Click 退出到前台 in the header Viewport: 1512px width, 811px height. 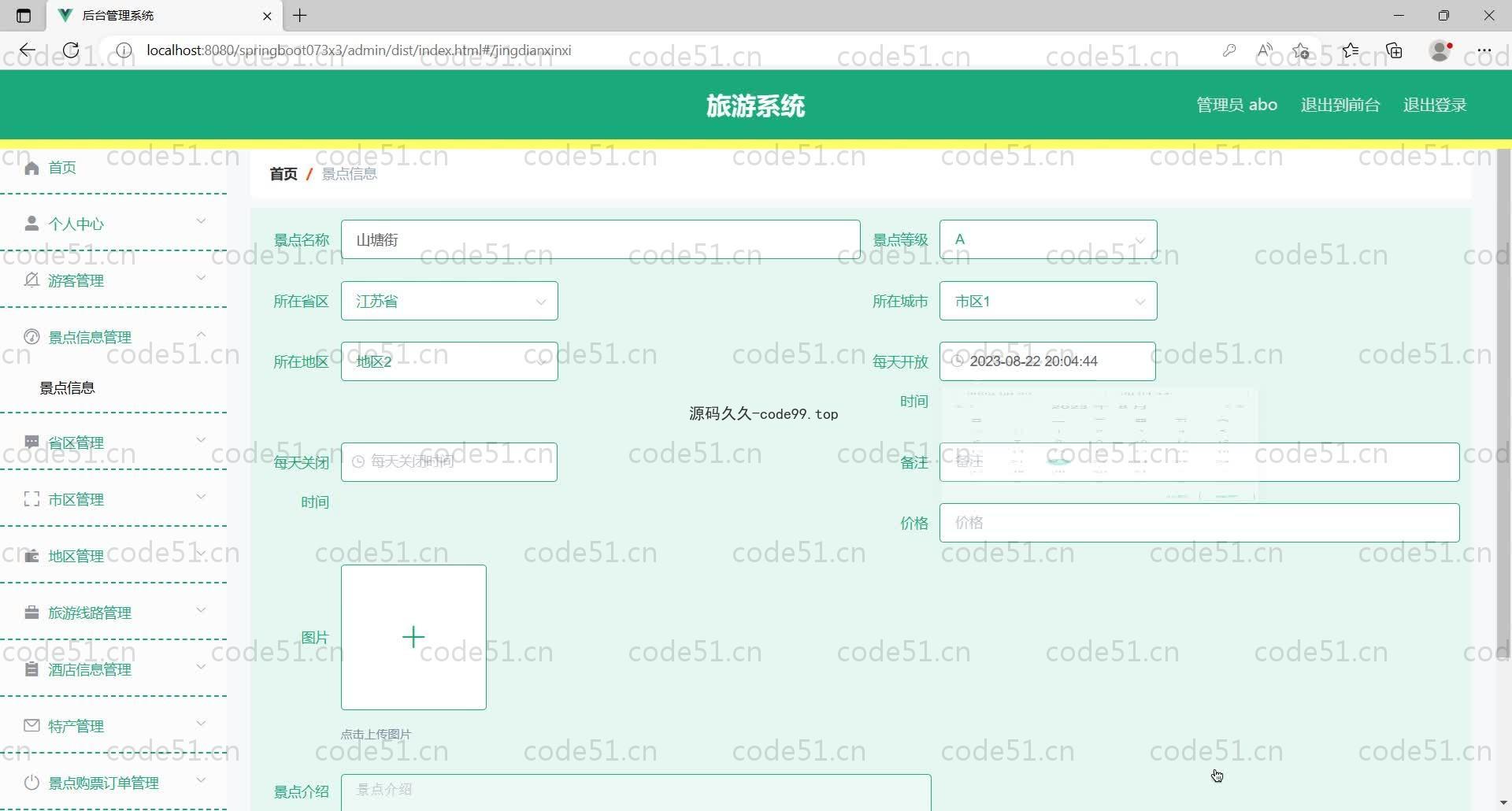click(x=1340, y=105)
